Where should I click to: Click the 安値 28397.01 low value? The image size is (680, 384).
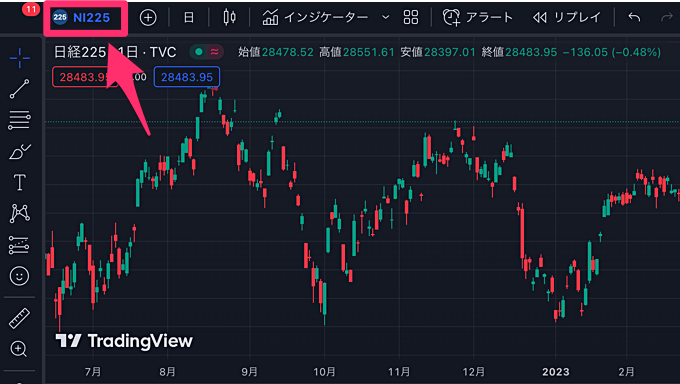438,52
